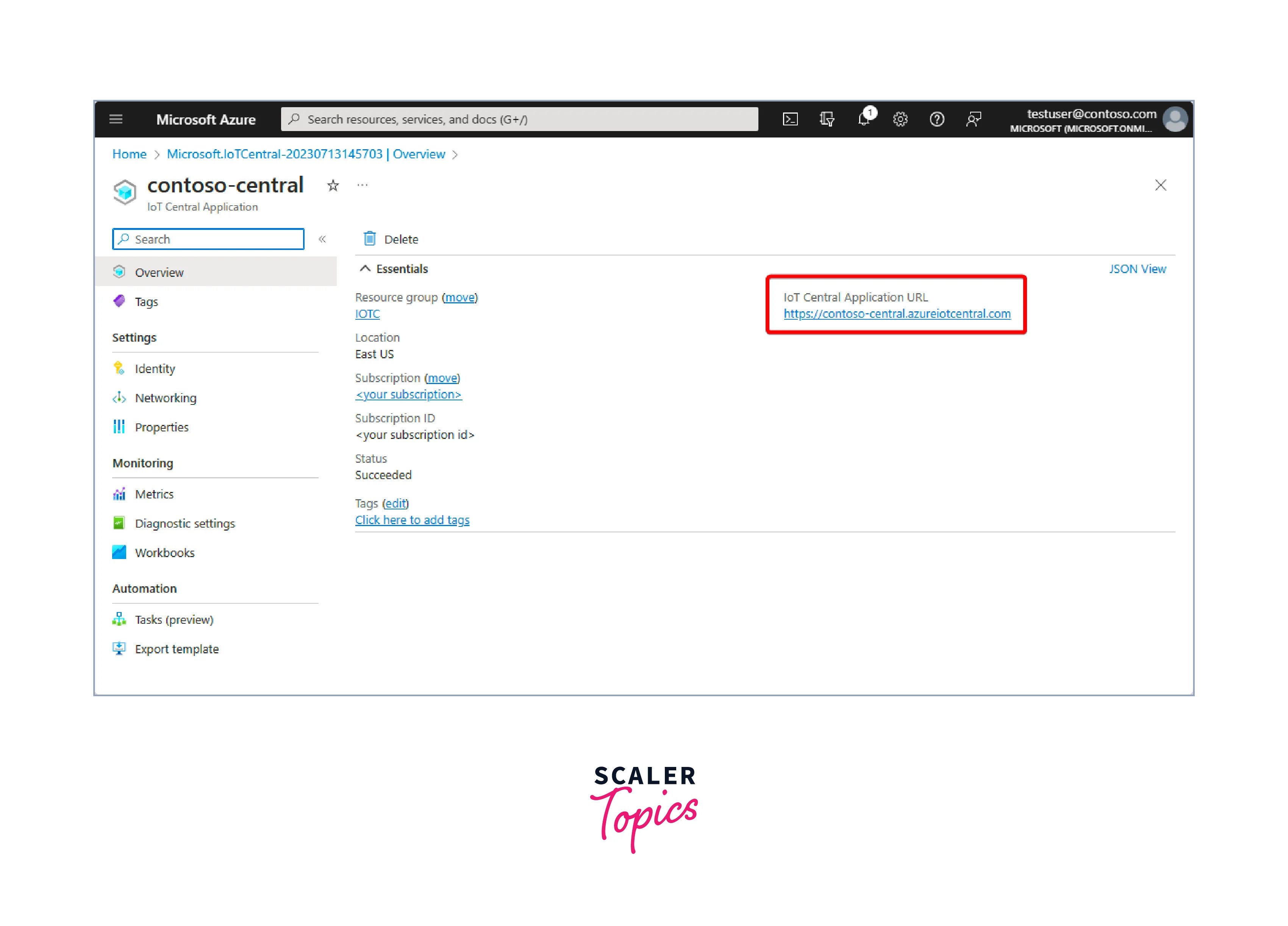Image resolution: width=1288 pixels, height=926 pixels.
Task: Open the feedback icon in header
Action: click(973, 119)
